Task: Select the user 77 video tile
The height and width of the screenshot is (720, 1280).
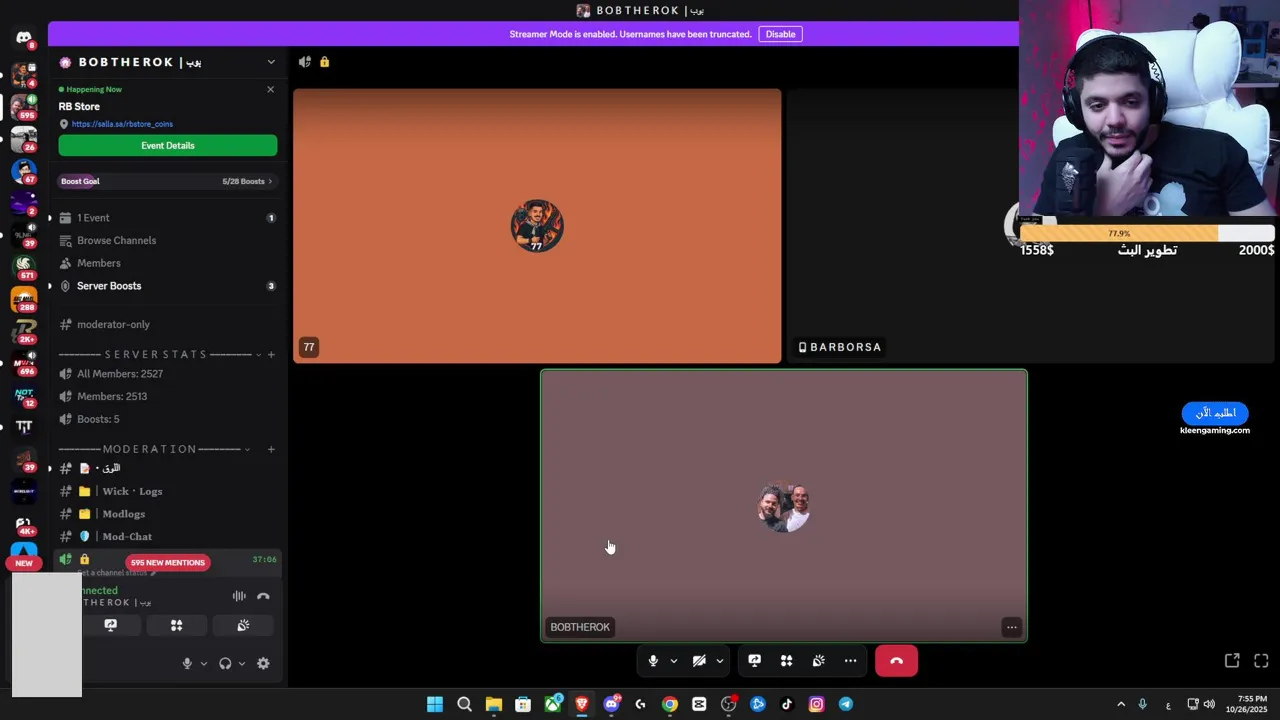Action: (537, 226)
